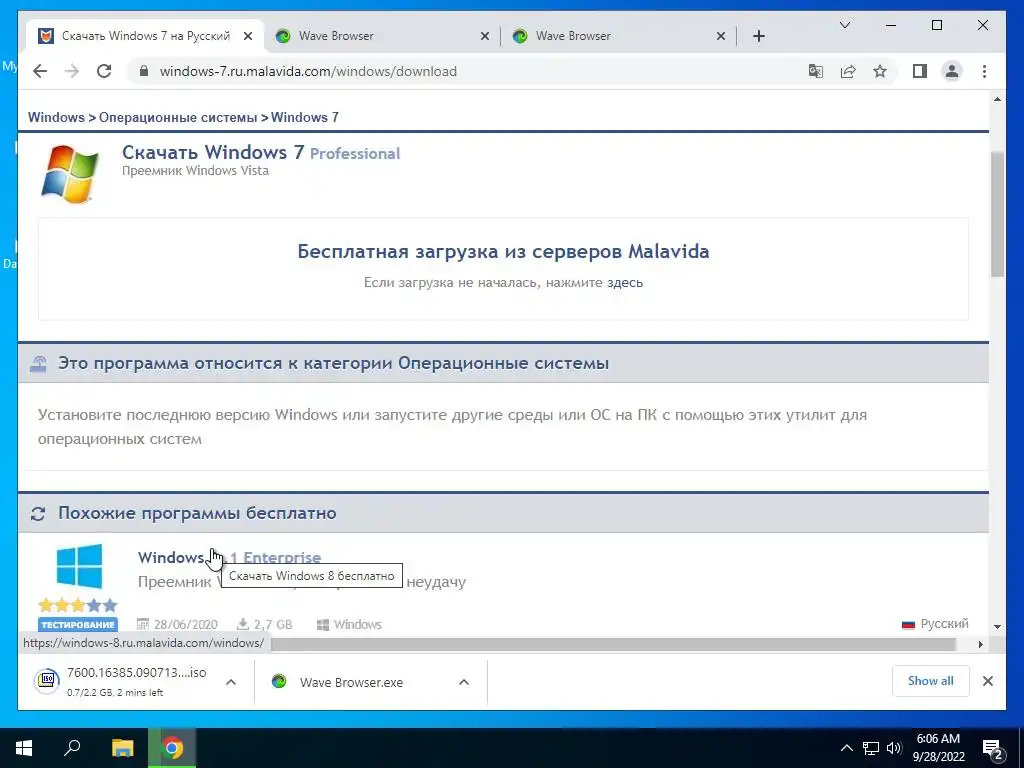Screen dimensions: 1024x768
Task: Click the scroll up arrow
Action: click(997, 99)
